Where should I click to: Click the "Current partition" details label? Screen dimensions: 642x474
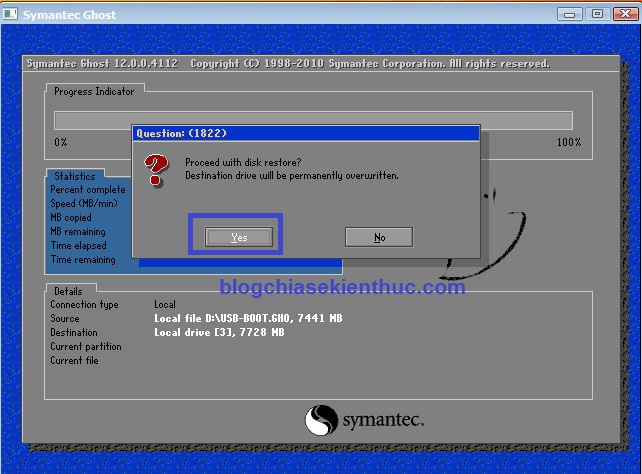[x=86, y=346]
